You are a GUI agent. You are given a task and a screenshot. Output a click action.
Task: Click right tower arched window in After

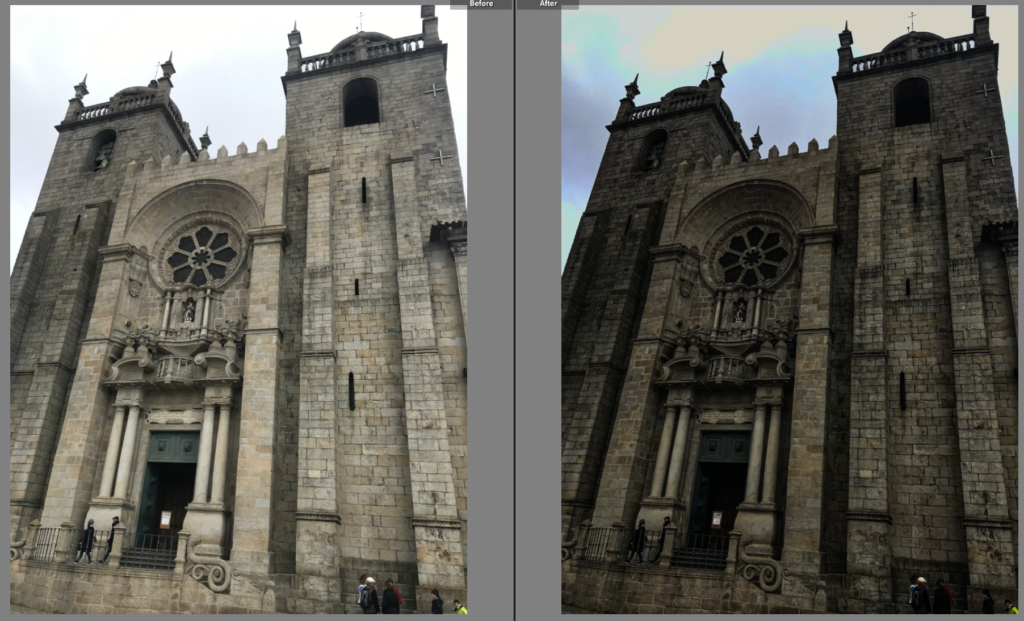point(911,102)
